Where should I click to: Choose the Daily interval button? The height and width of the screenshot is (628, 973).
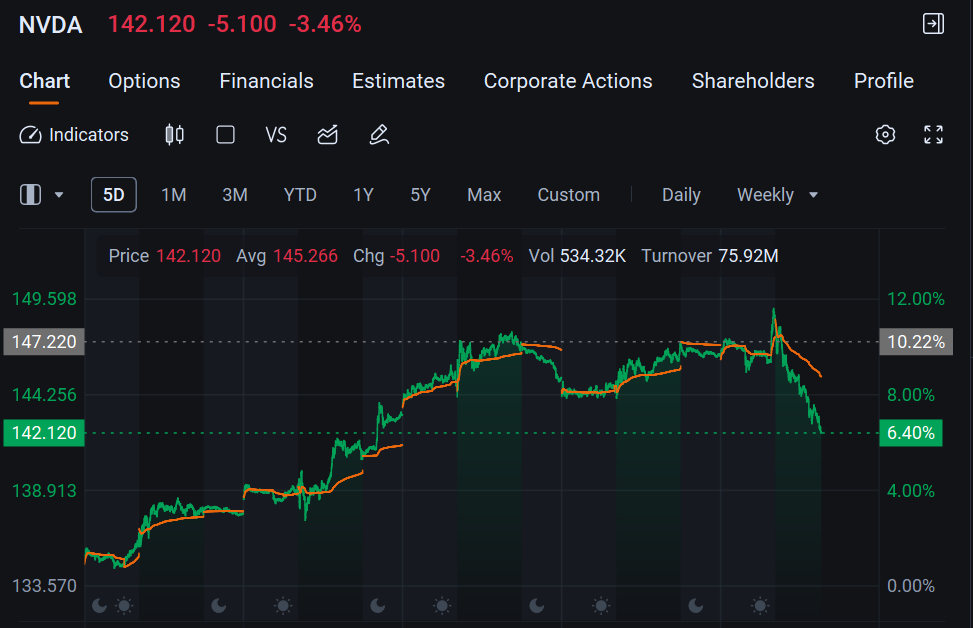point(681,195)
